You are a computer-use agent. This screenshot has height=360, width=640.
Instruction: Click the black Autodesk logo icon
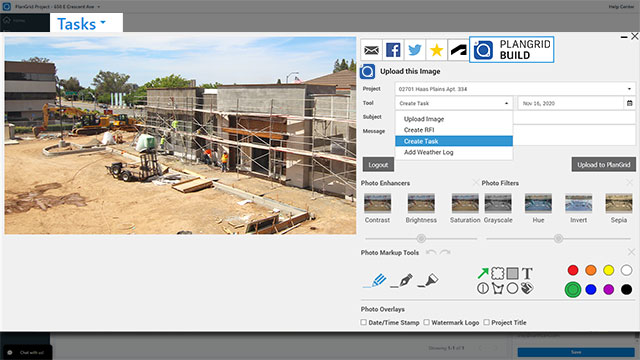(458, 50)
